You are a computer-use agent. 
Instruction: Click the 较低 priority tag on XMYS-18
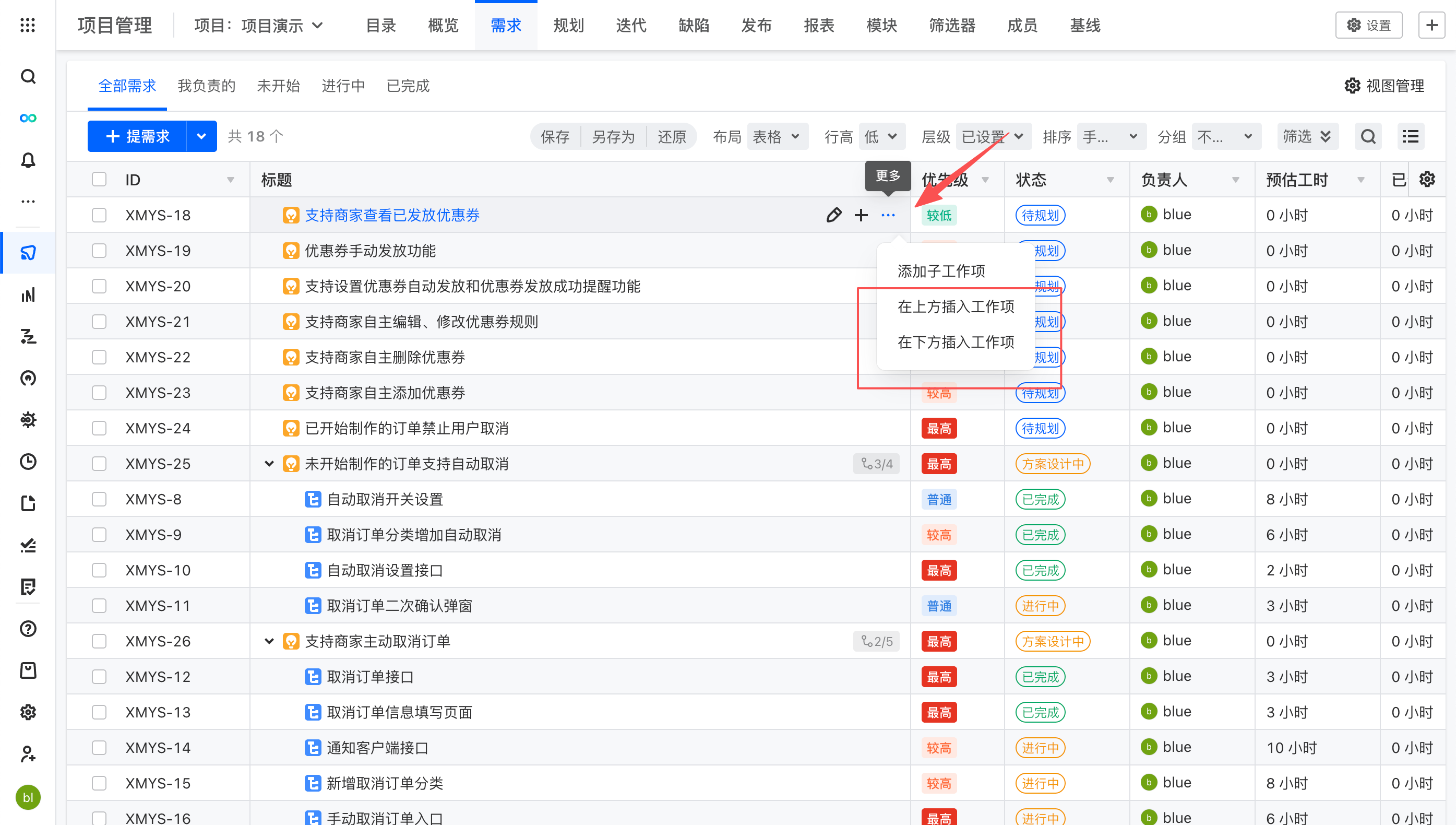tap(939, 215)
